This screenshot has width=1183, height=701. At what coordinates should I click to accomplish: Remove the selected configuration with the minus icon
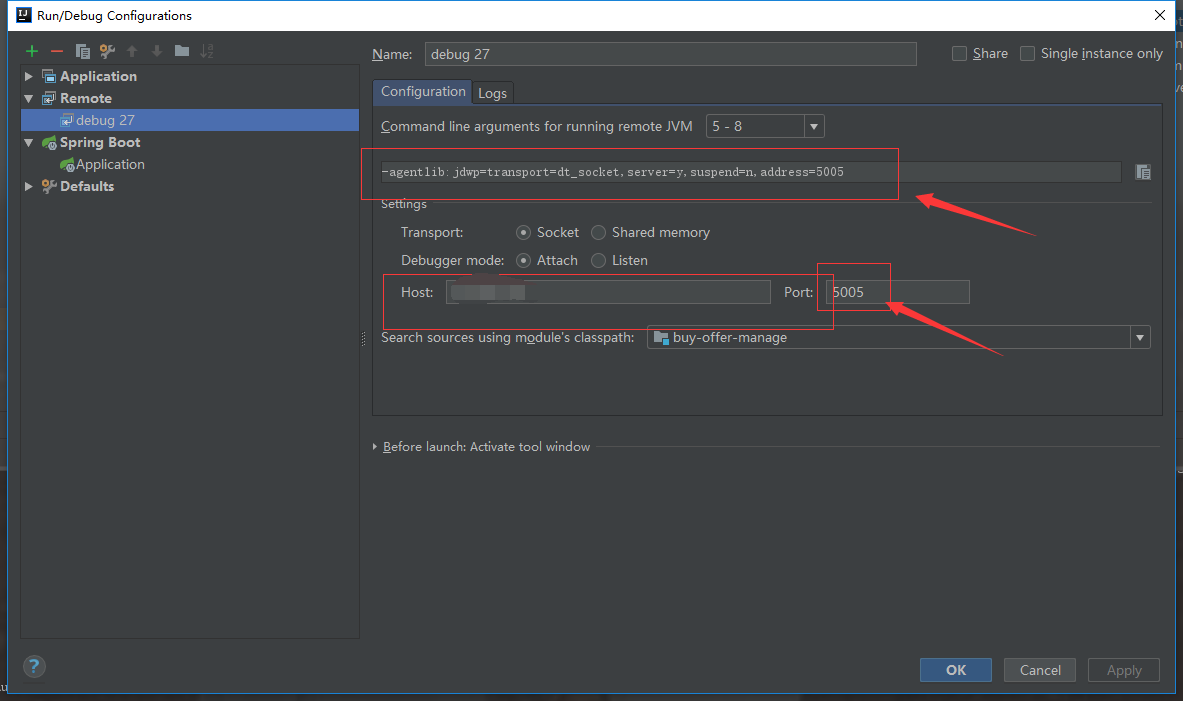tap(57, 51)
